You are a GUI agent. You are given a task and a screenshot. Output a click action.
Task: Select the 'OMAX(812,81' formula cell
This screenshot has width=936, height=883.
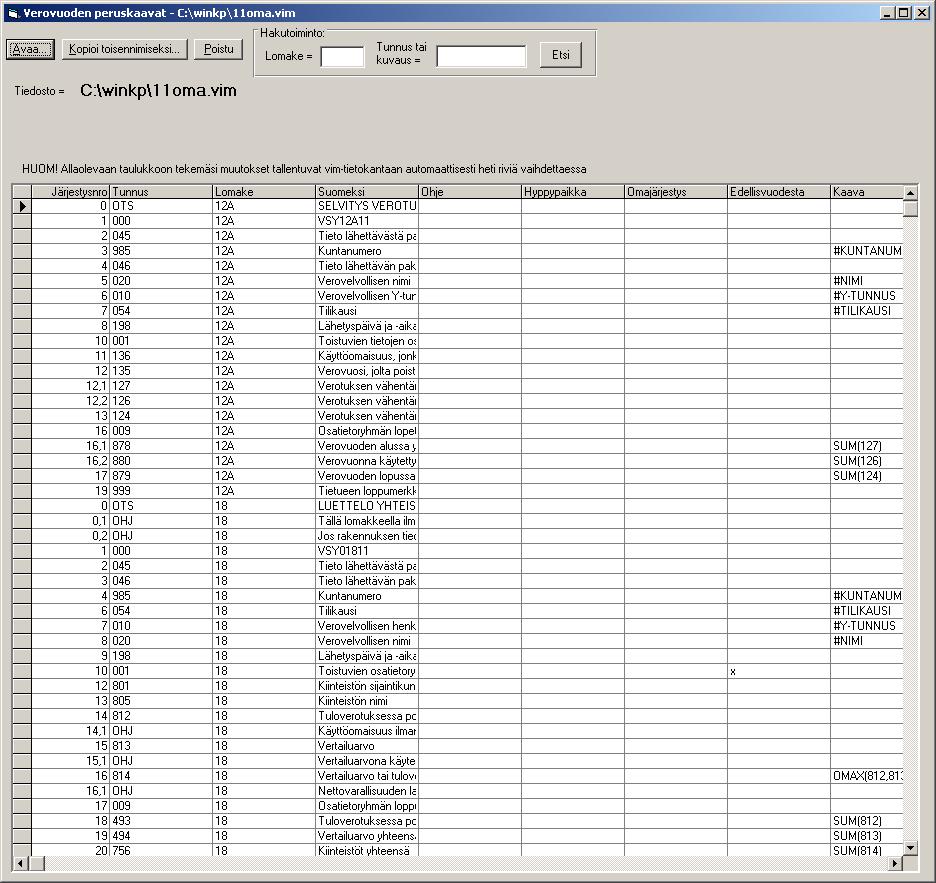point(866,776)
